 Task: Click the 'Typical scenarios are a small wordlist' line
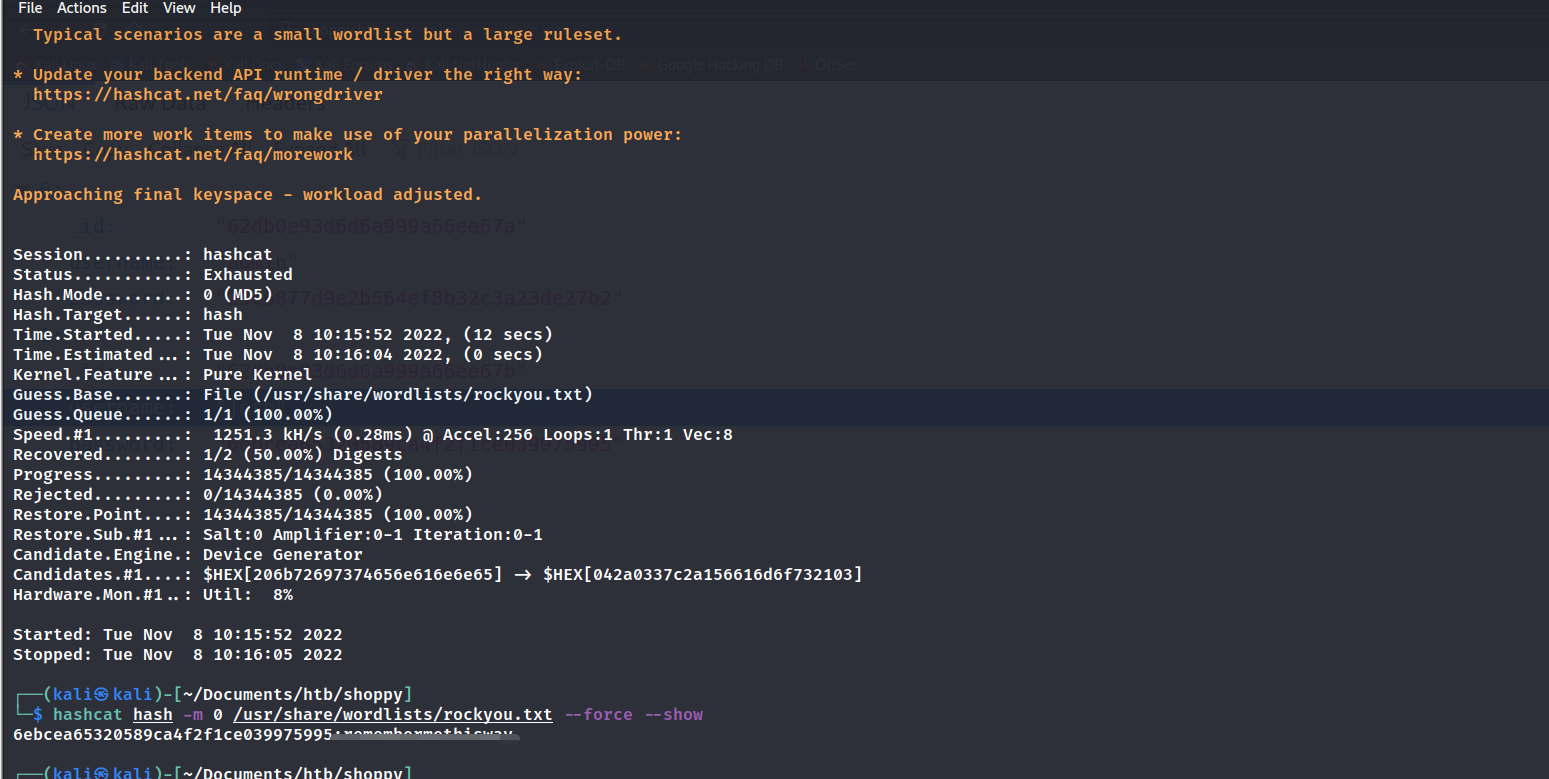point(328,35)
